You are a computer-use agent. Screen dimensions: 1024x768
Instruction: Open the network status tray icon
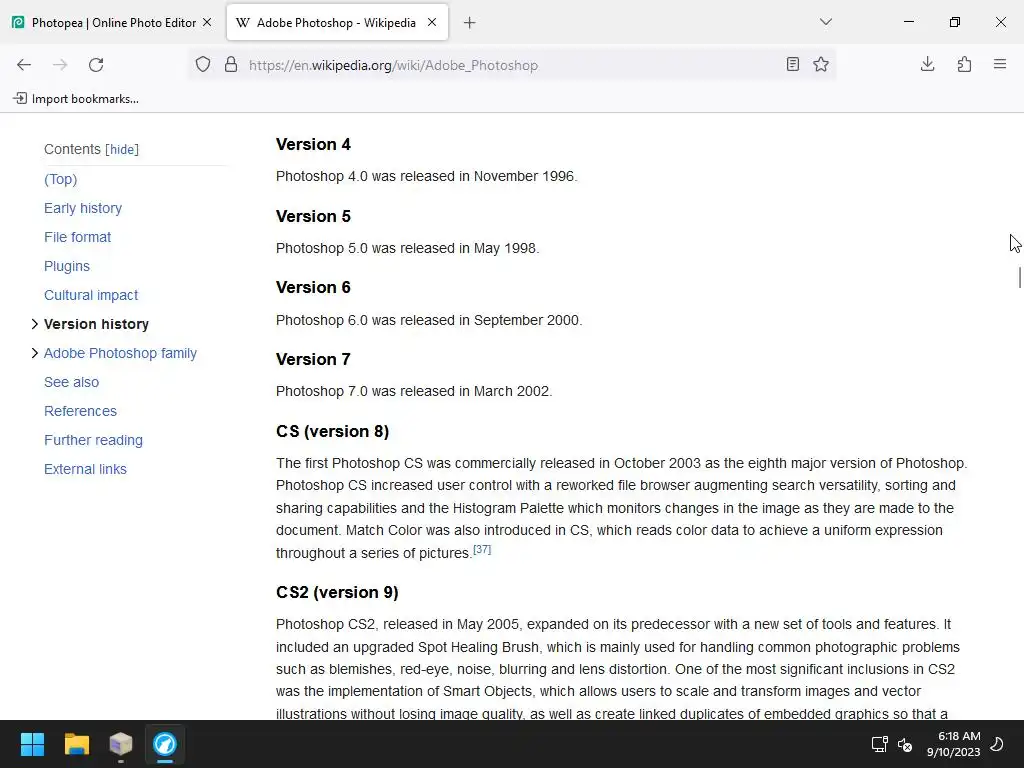click(879, 744)
